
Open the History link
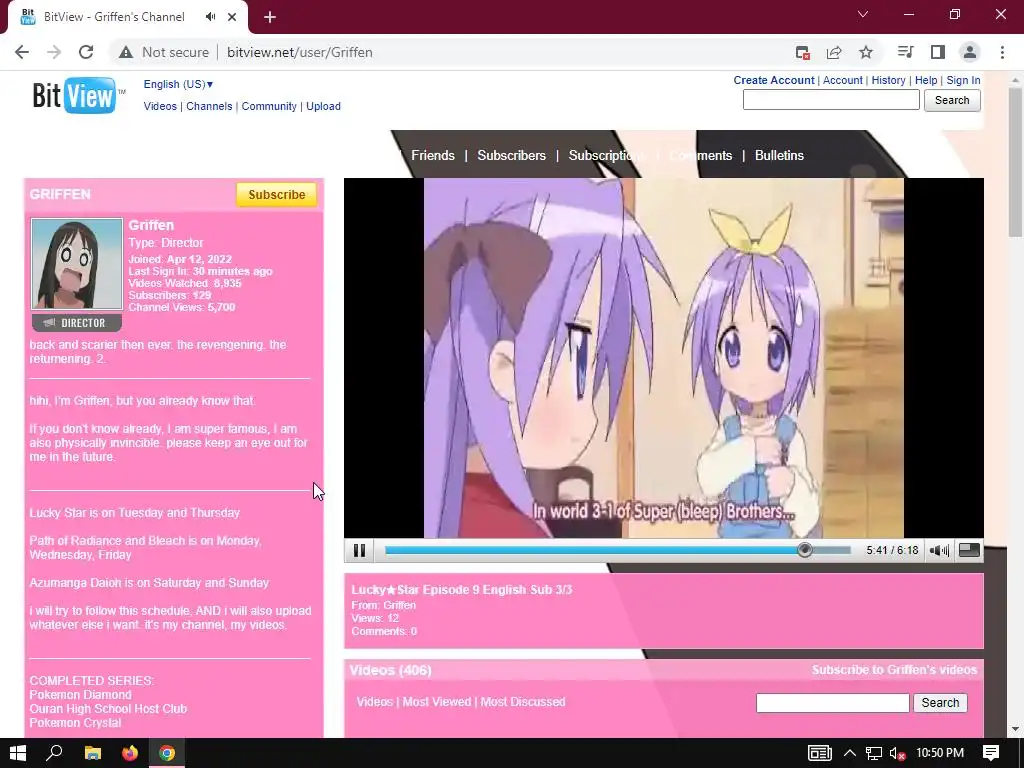tap(888, 80)
